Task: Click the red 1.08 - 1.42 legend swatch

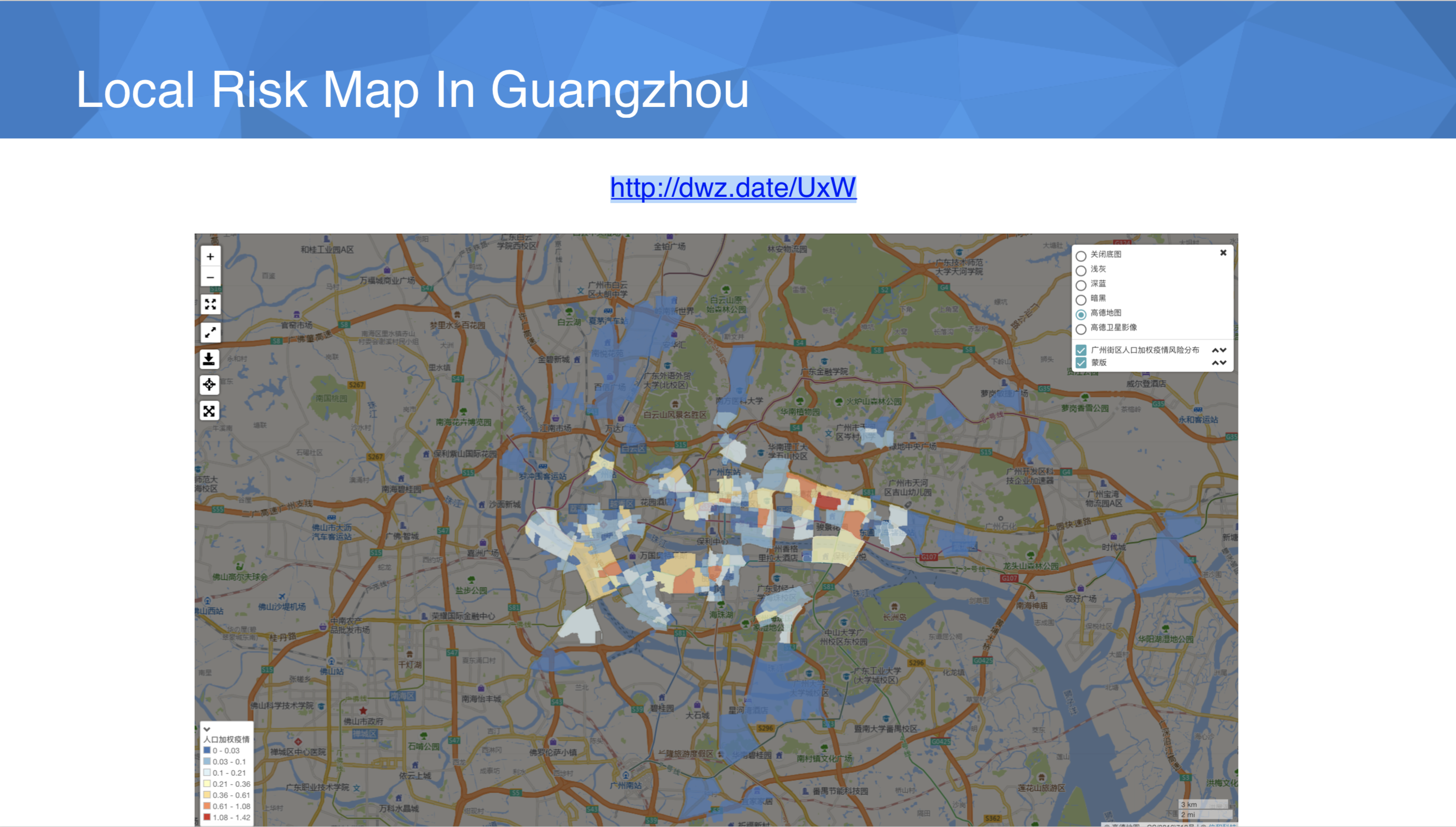Action: 207,817
